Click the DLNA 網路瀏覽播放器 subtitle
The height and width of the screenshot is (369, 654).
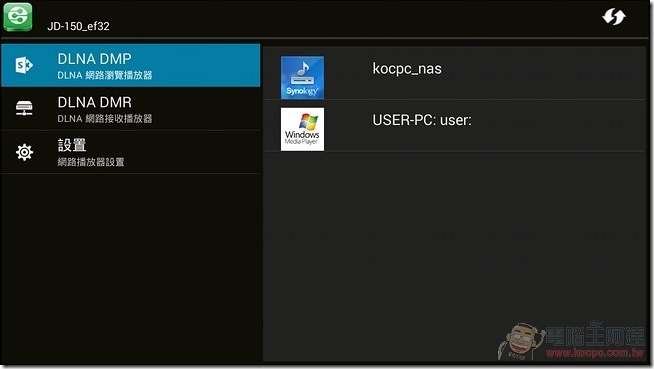coord(105,75)
